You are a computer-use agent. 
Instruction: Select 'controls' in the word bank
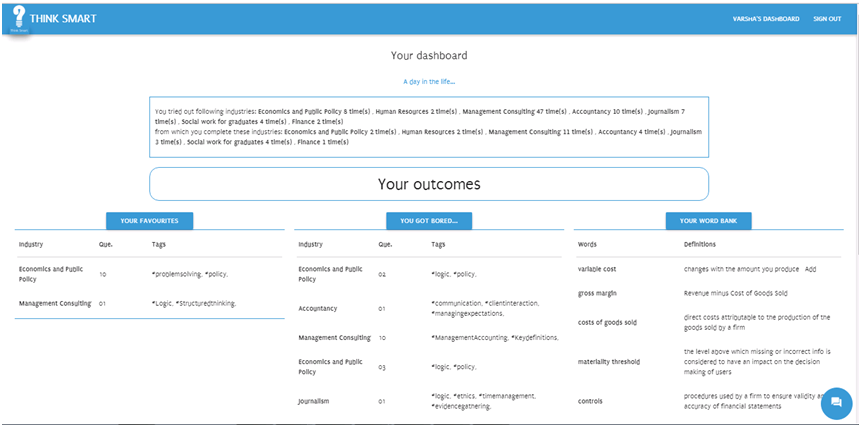(x=590, y=401)
